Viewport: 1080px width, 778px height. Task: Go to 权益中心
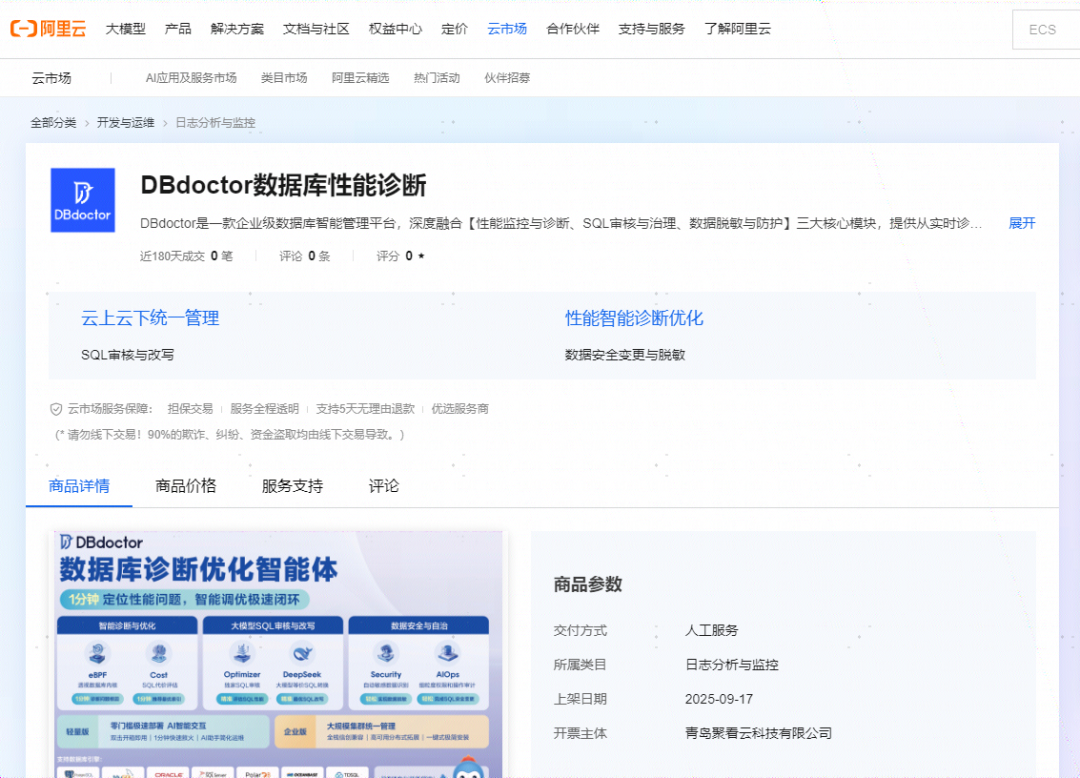click(395, 29)
